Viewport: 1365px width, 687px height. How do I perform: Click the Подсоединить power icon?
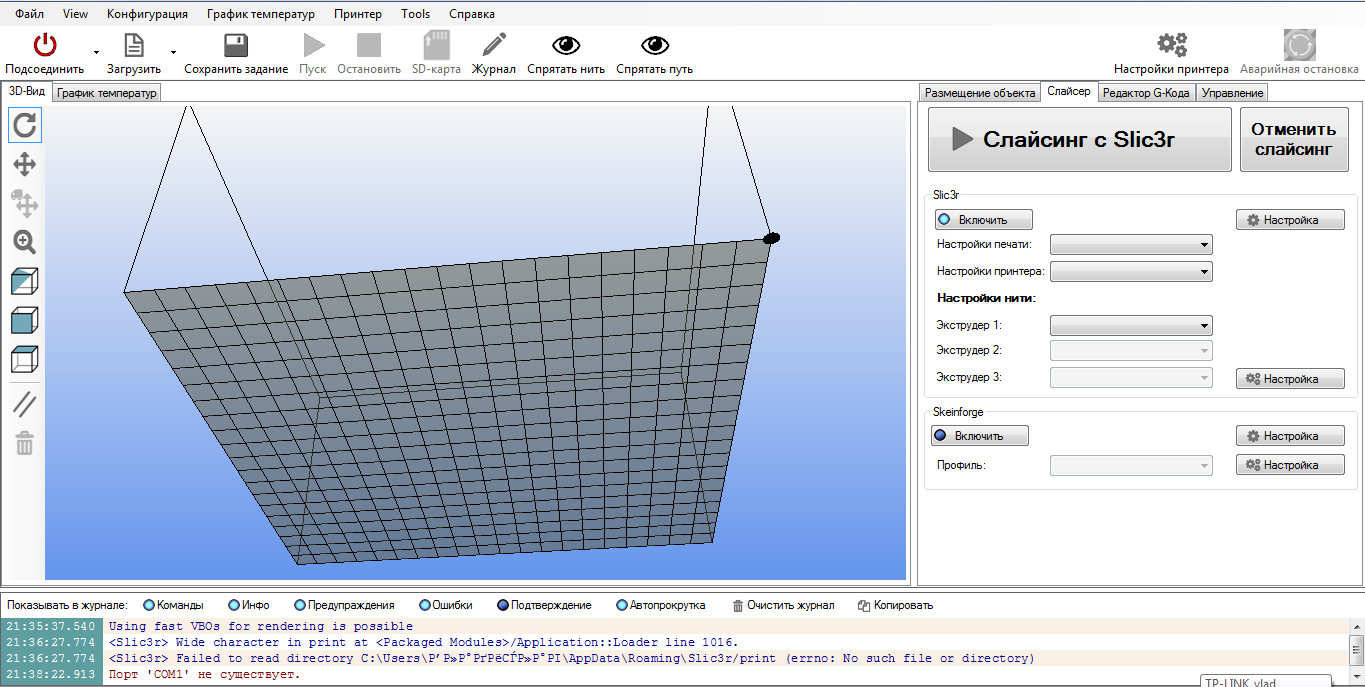(x=45, y=45)
